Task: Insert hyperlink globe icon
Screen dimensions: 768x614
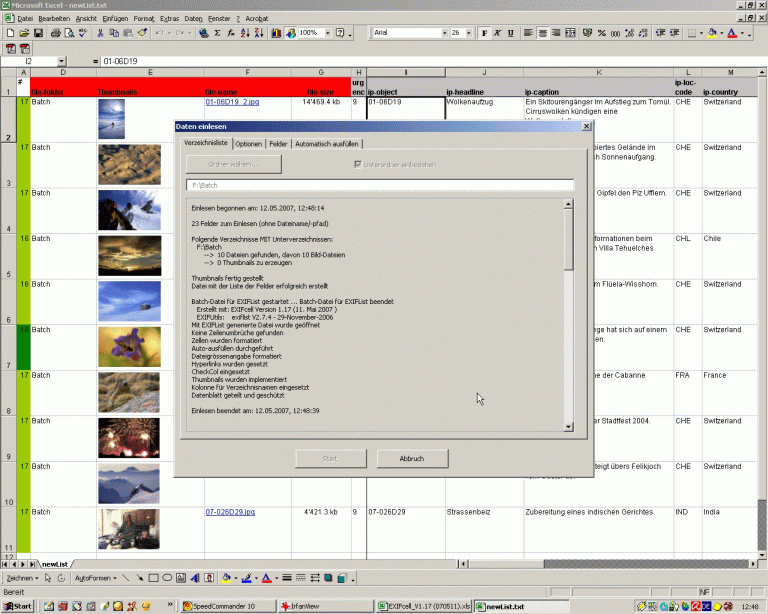Action: 203,33
